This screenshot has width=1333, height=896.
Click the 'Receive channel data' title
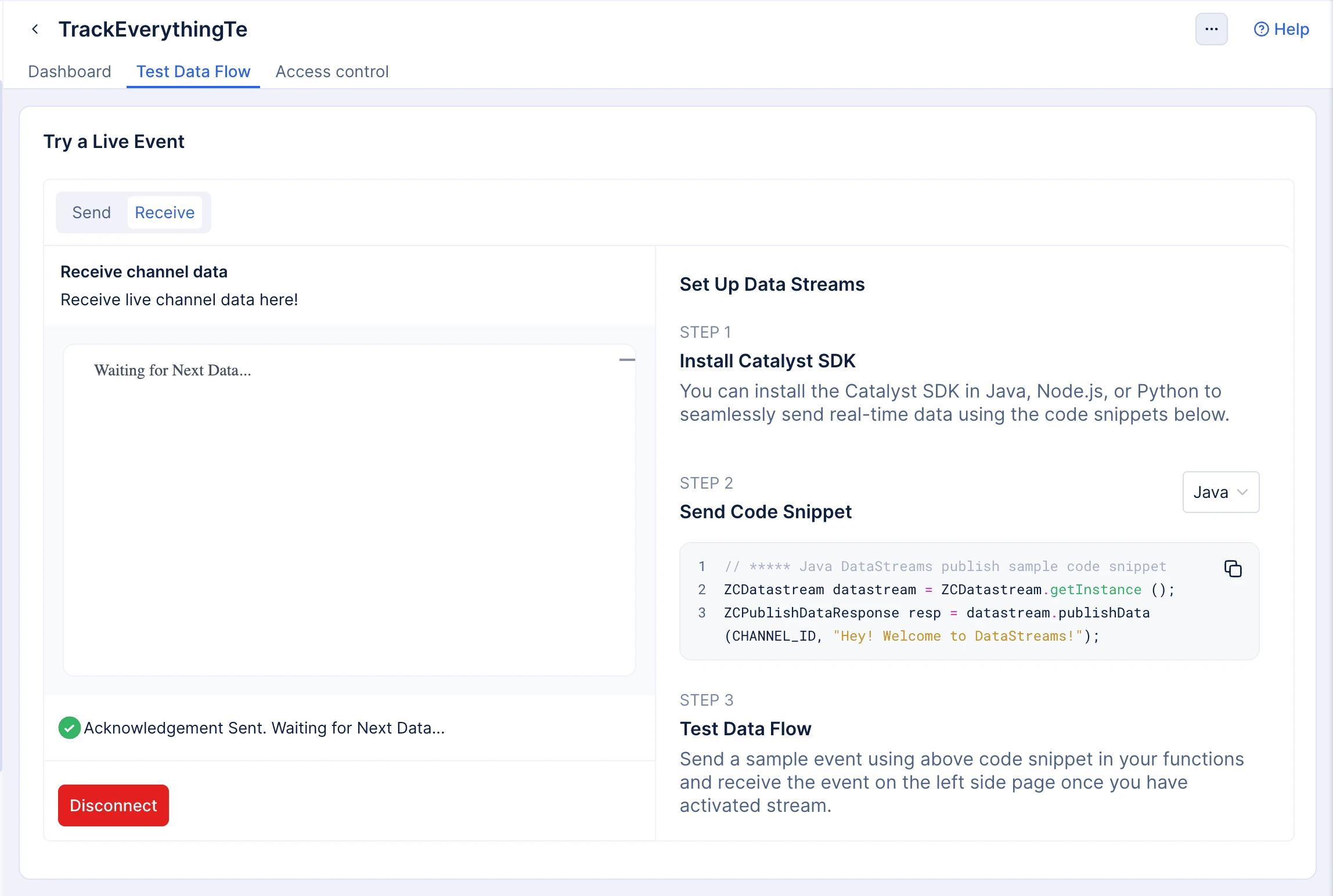pyautogui.click(x=144, y=272)
